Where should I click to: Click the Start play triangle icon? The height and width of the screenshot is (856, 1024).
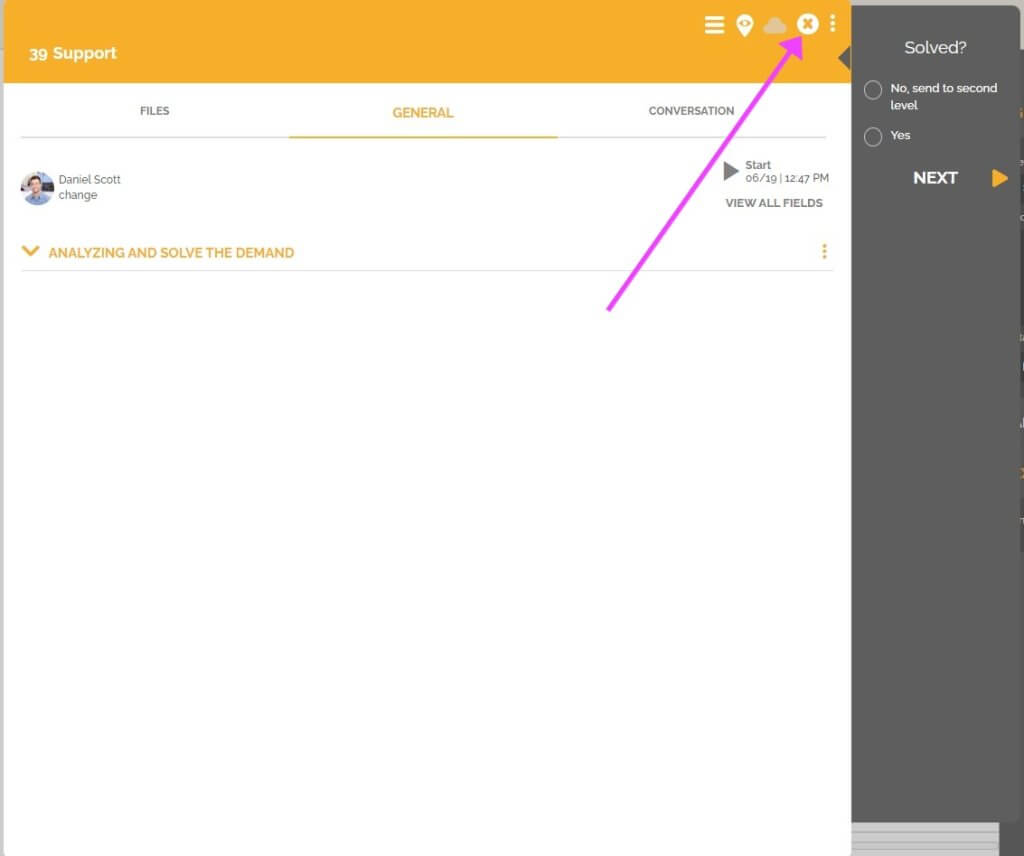731,170
